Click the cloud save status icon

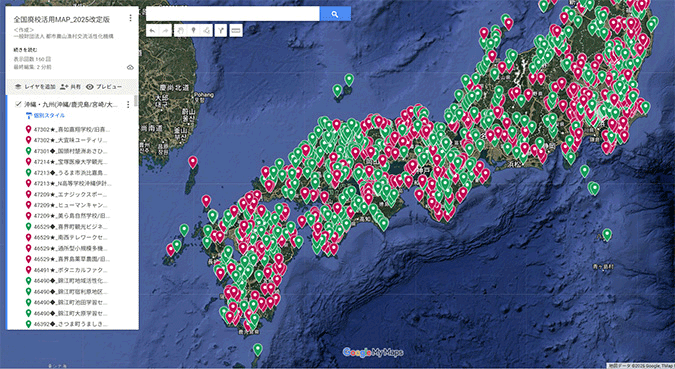coord(130,68)
